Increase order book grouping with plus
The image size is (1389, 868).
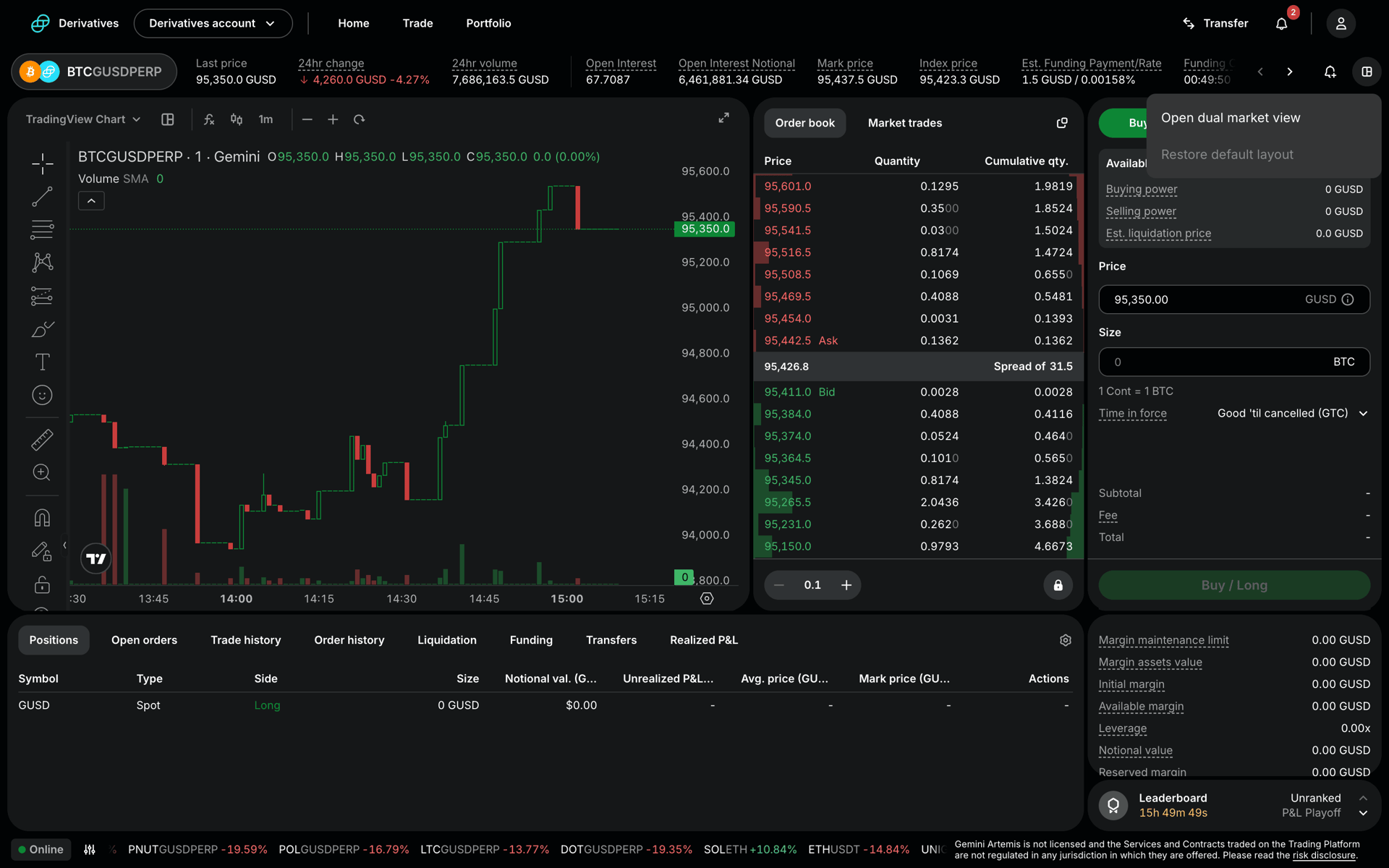coord(846,585)
